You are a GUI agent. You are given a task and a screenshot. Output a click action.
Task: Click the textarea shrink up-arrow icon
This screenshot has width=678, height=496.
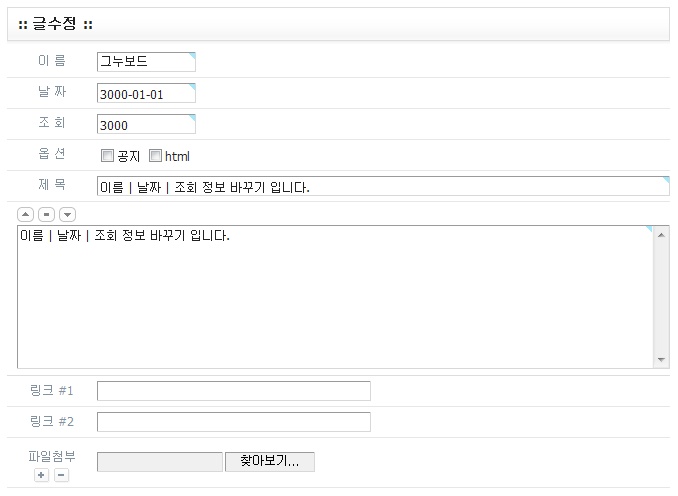(25, 214)
